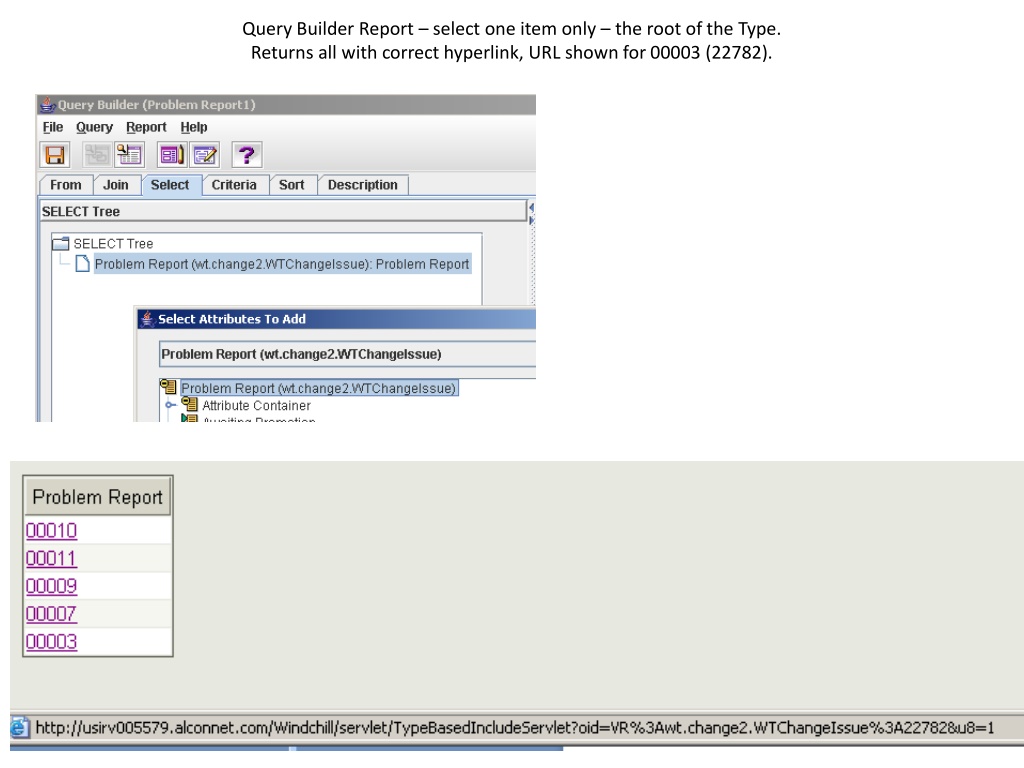Switch to the Join tab
Viewport: 1024px width, 768px height.
coord(116,185)
